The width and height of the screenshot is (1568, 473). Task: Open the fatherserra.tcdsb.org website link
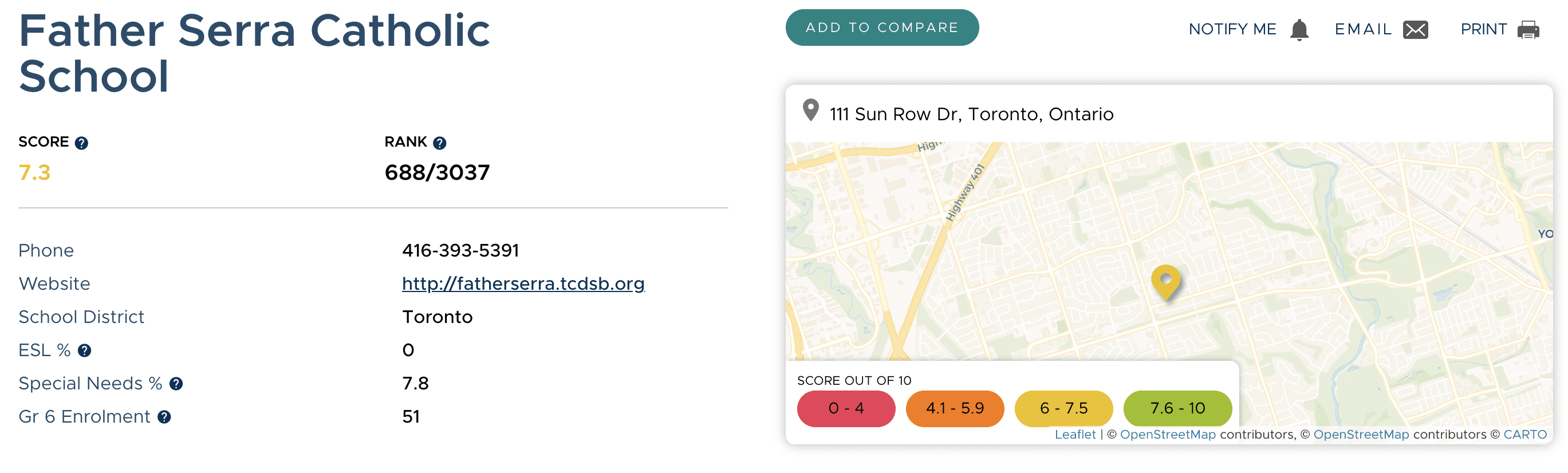(x=523, y=283)
